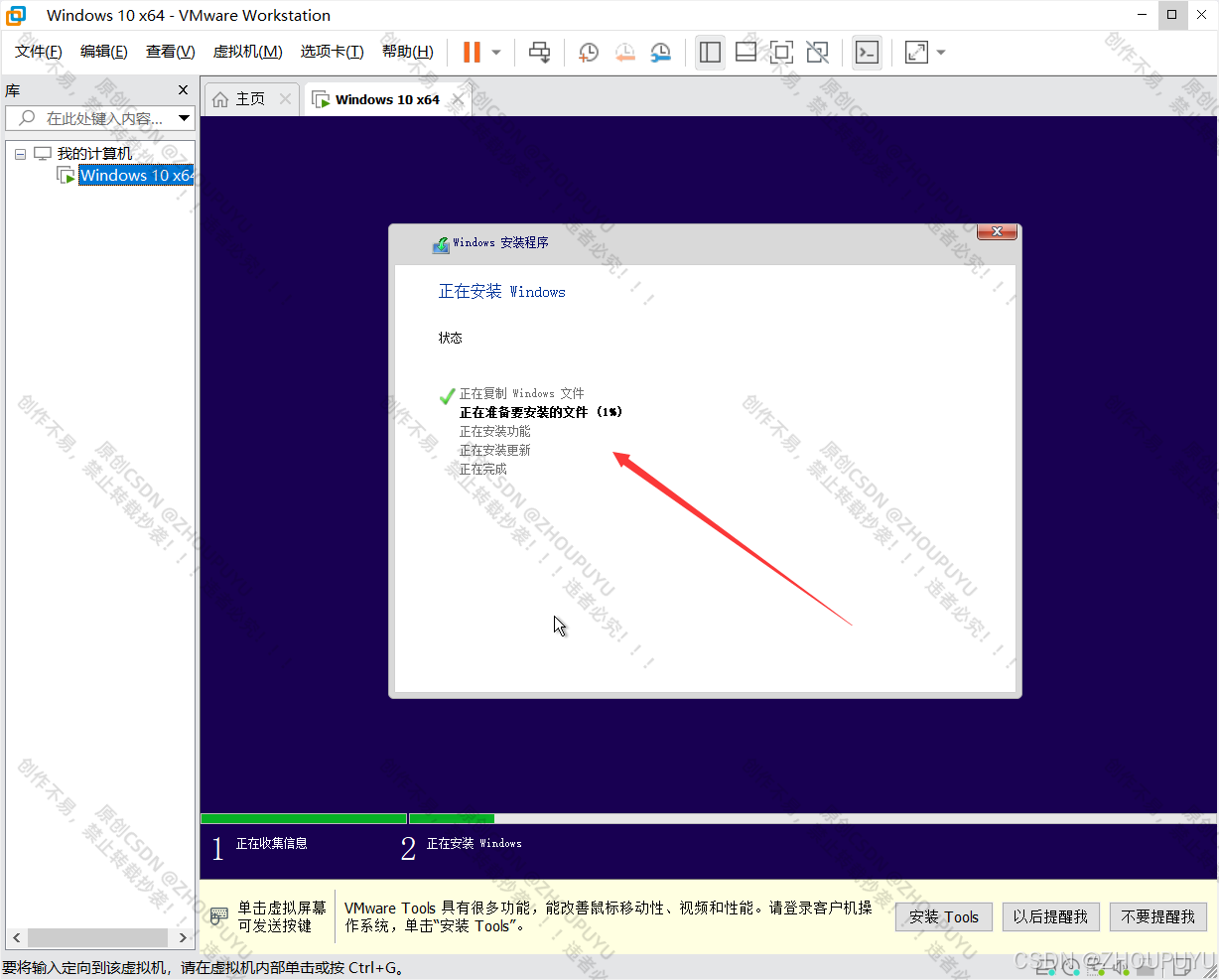Open the 文件(F) menu

[39, 52]
